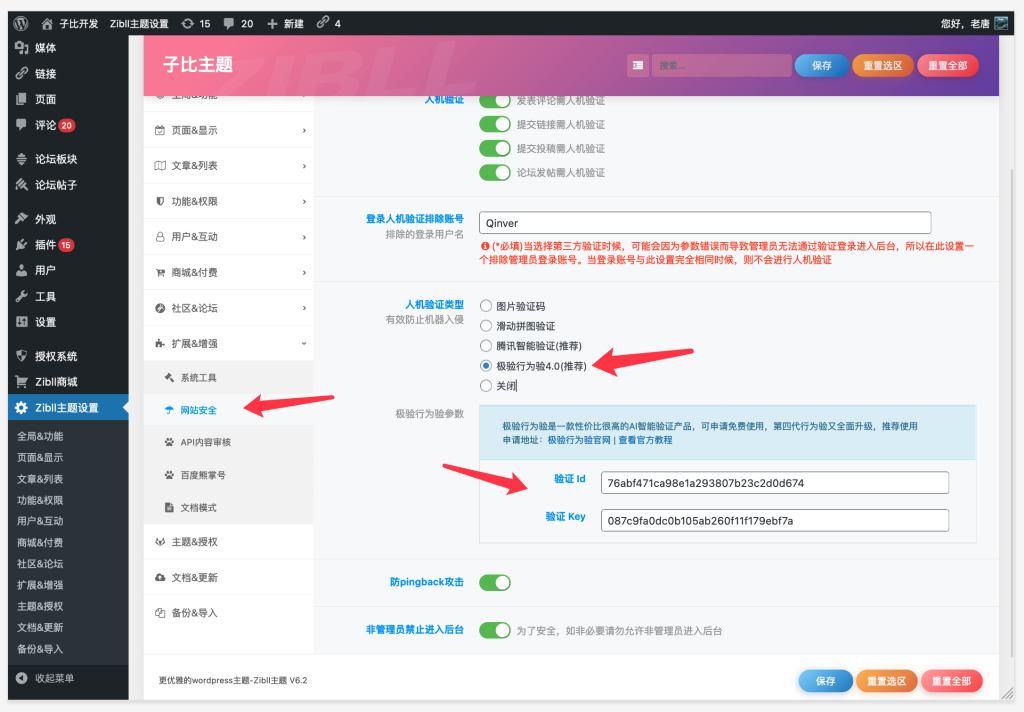Open the 文档模式 settings tab
The width and height of the screenshot is (1024, 712).
pos(229,508)
